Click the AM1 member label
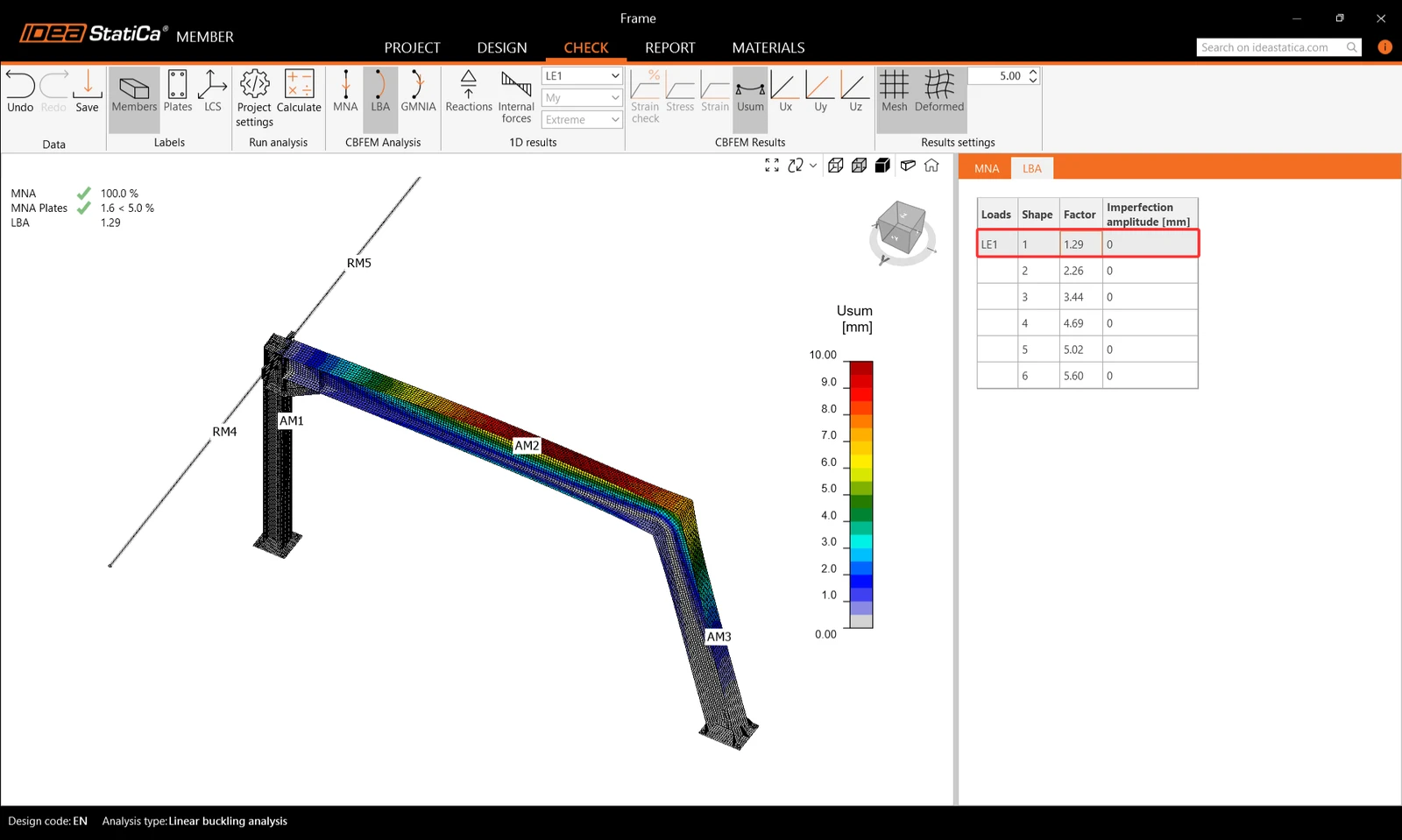The image size is (1402, 840). (x=292, y=420)
